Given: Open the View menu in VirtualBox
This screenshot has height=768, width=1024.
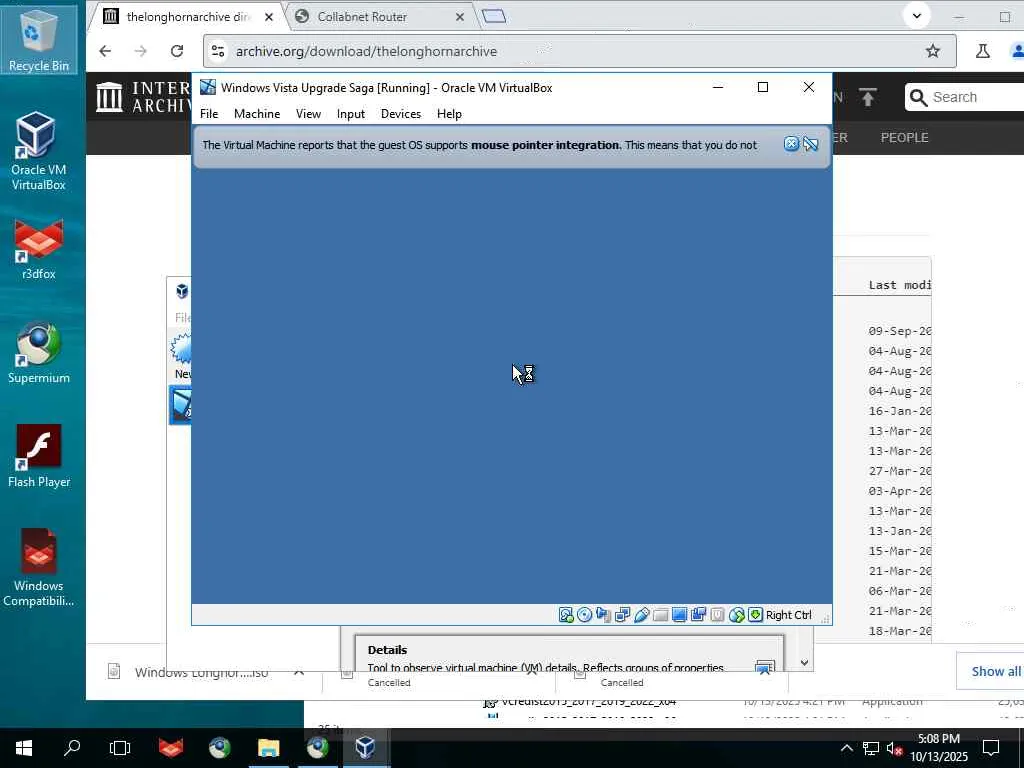Looking at the screenshot, I should [x=308, y=114].
